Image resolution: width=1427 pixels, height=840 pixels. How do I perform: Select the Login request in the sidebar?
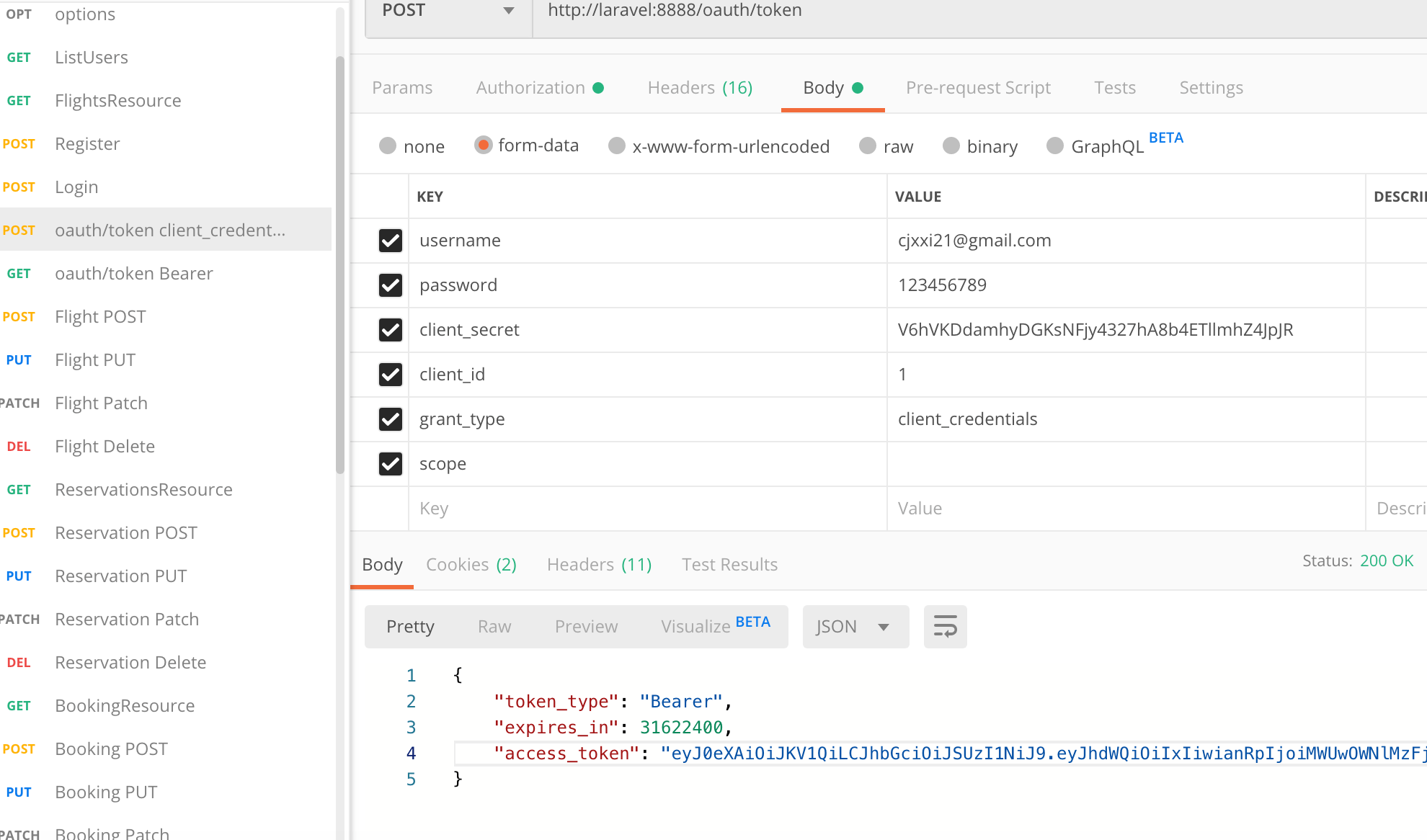point(76,187)
